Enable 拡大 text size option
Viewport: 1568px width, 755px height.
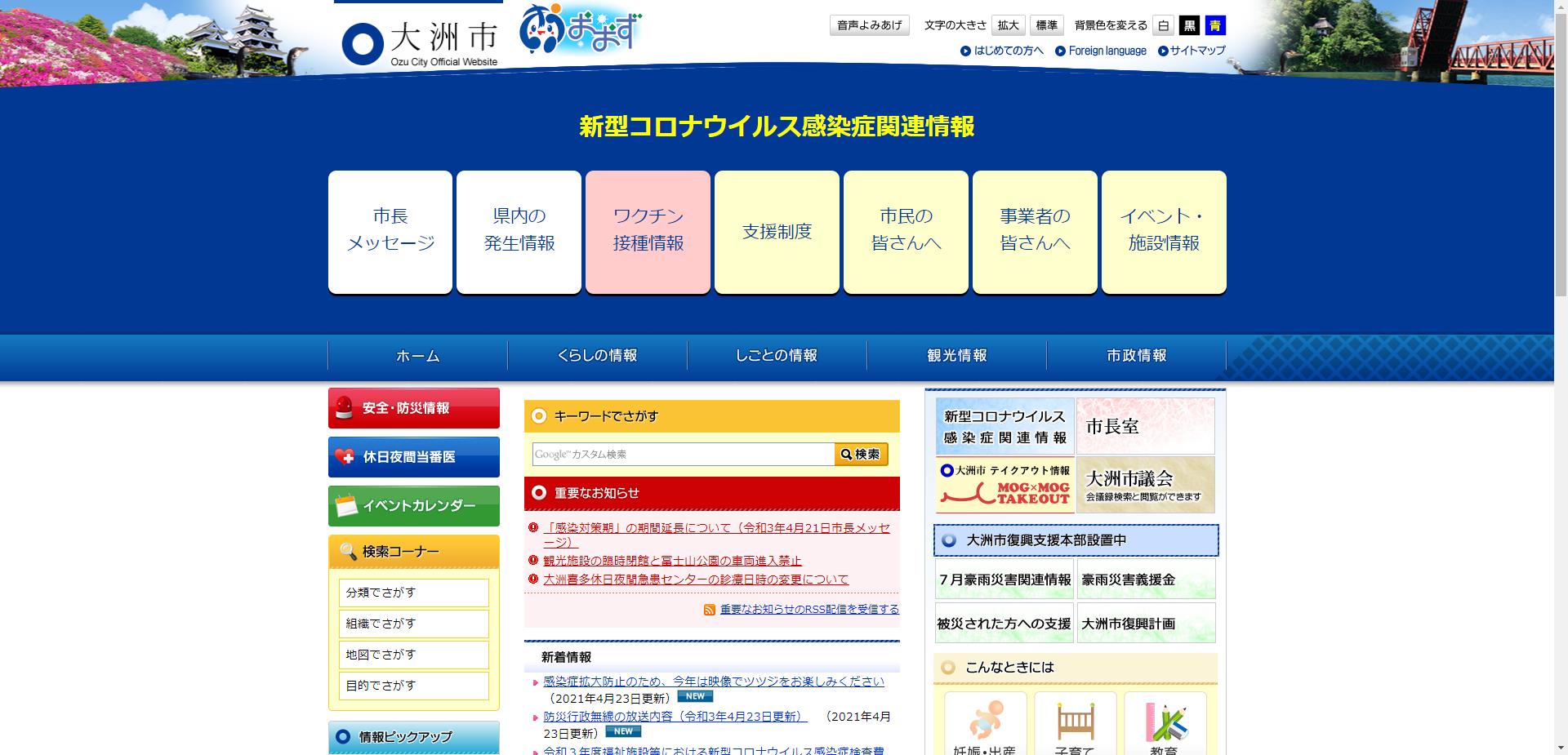[1008, 25]
